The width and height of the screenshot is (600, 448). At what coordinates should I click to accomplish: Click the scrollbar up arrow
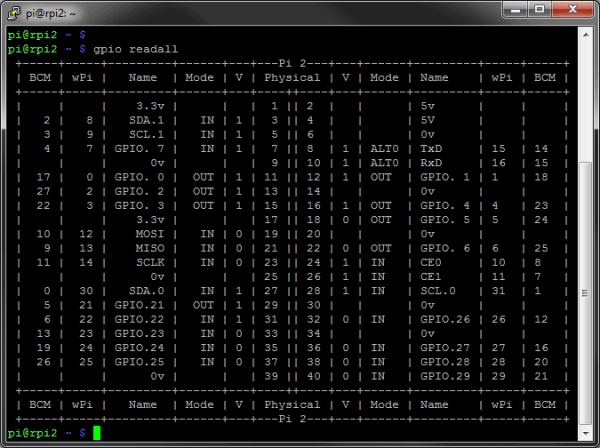[x=585, y=35]
